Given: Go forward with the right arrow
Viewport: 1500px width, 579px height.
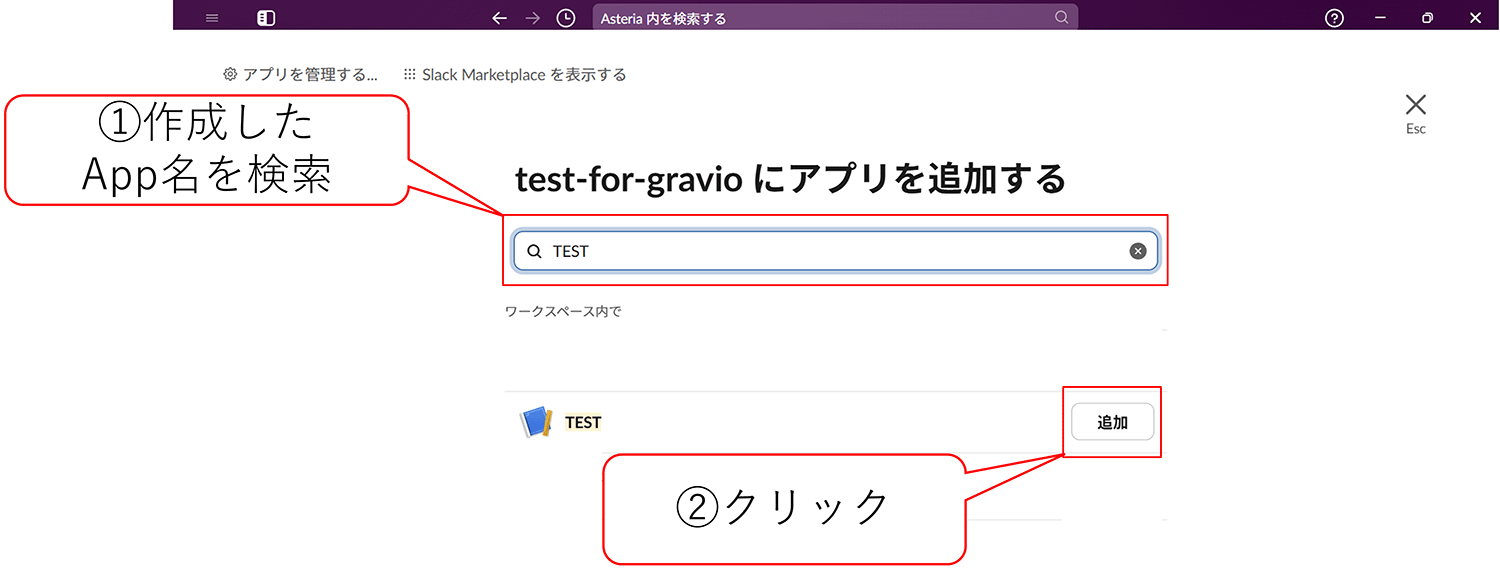Looking at the screenshot, I should click(533, 18).
